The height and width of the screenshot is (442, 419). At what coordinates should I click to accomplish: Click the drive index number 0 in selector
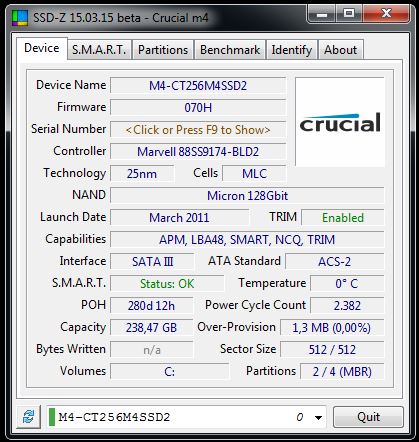[x=300, y=417]
